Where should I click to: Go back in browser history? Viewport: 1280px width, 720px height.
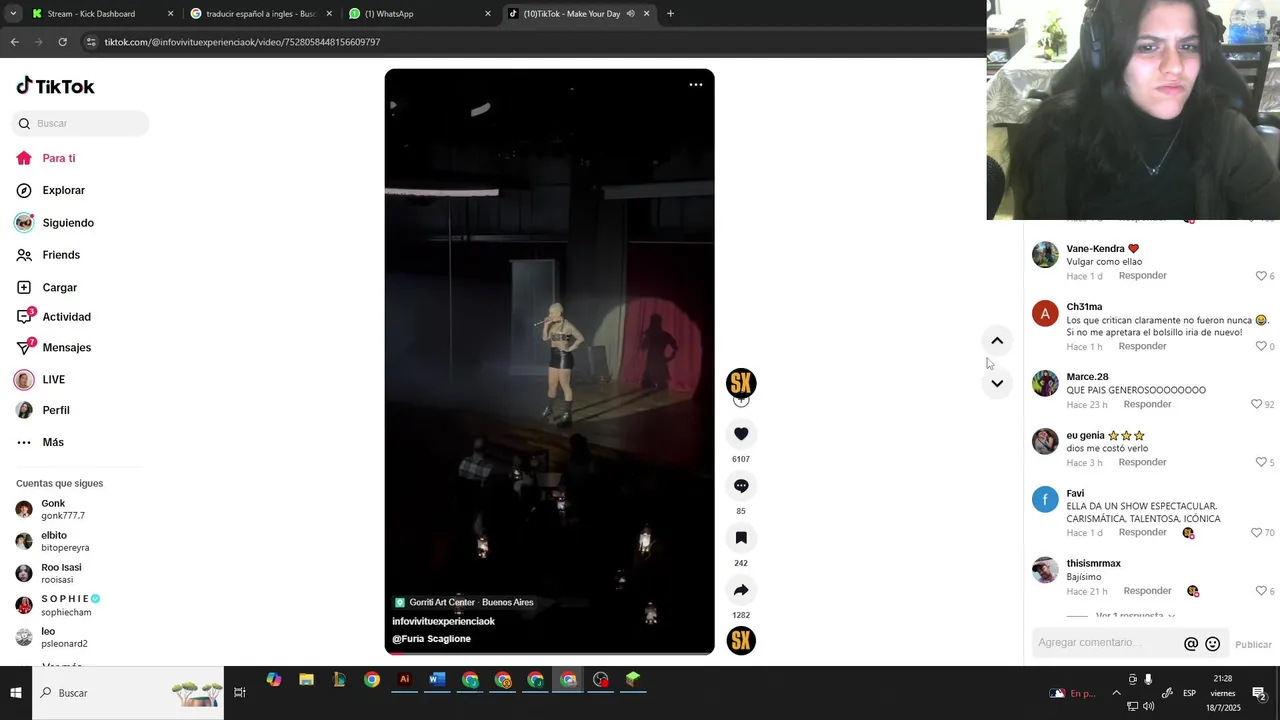coord(15,42)
